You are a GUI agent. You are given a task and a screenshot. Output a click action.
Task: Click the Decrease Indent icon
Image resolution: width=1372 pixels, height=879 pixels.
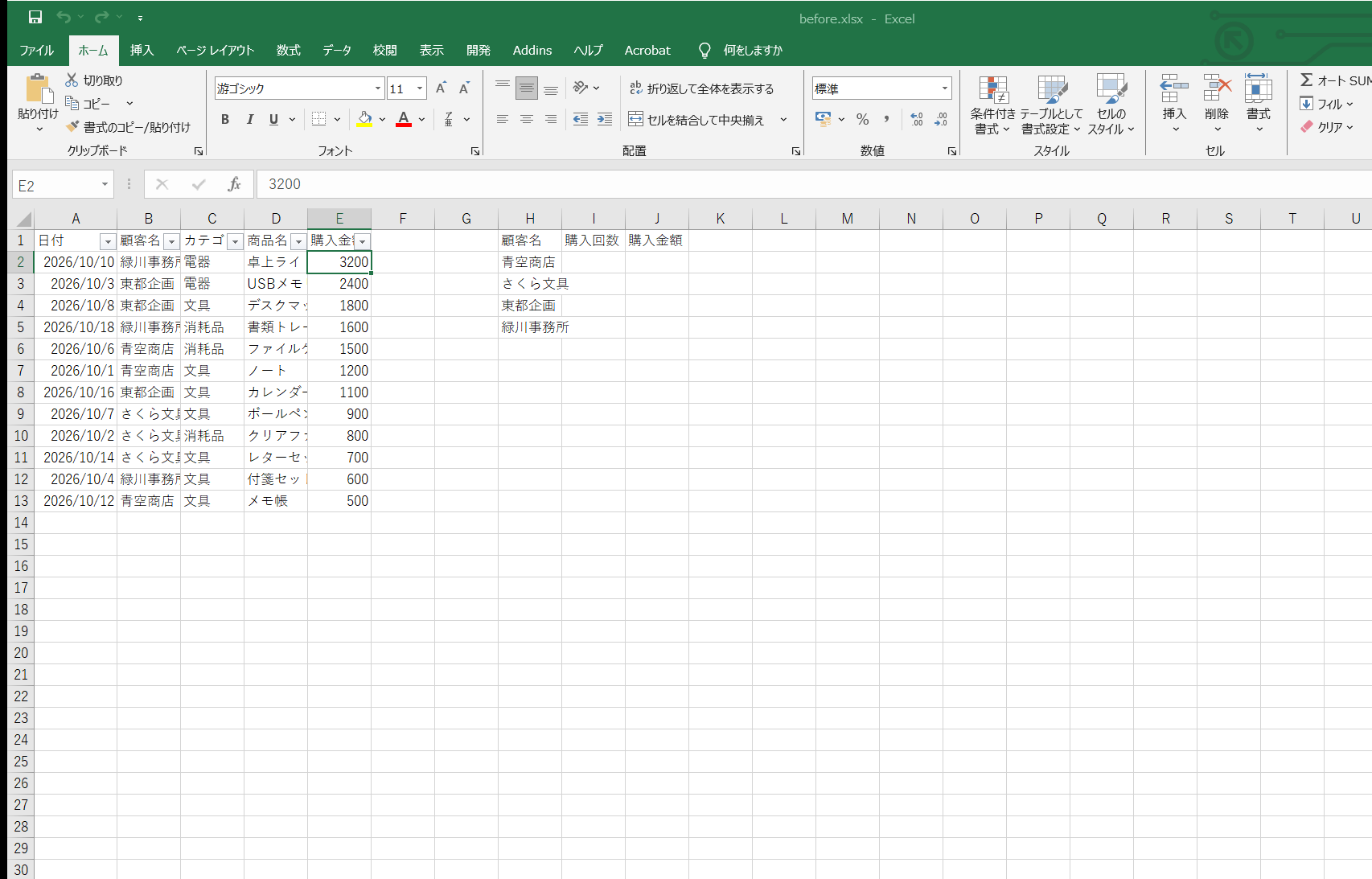(580, 119)
